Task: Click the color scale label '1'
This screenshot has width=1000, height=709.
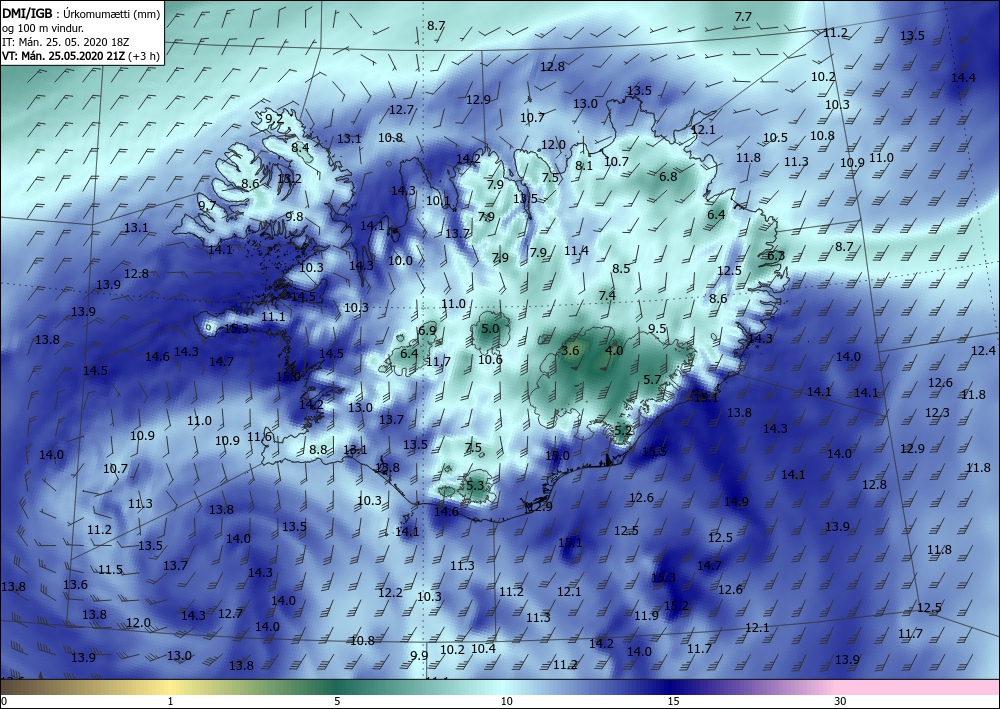Action: click(170, 701)
